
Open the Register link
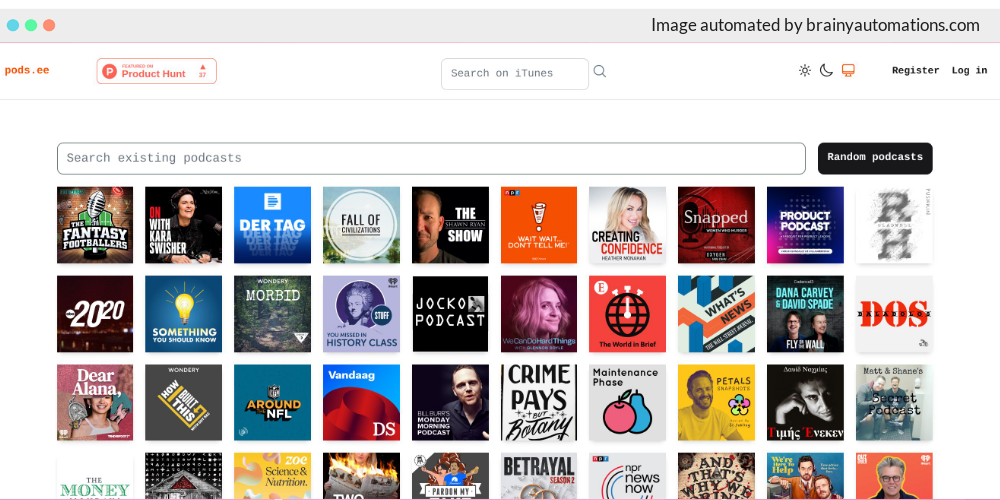pyautogui.click(x=915, y=70)
